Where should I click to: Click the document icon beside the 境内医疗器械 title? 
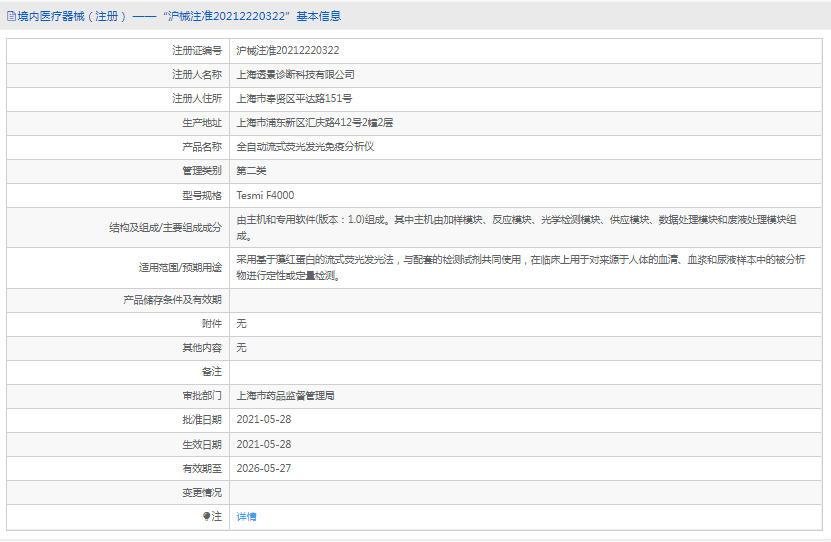point(11,16)
